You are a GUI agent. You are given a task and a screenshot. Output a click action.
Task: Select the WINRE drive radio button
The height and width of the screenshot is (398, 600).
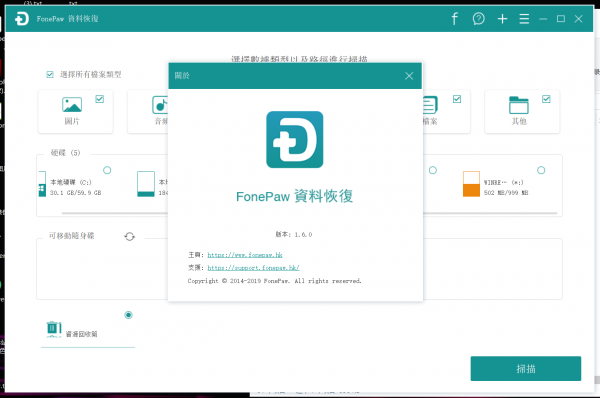[x=541, y=170]
